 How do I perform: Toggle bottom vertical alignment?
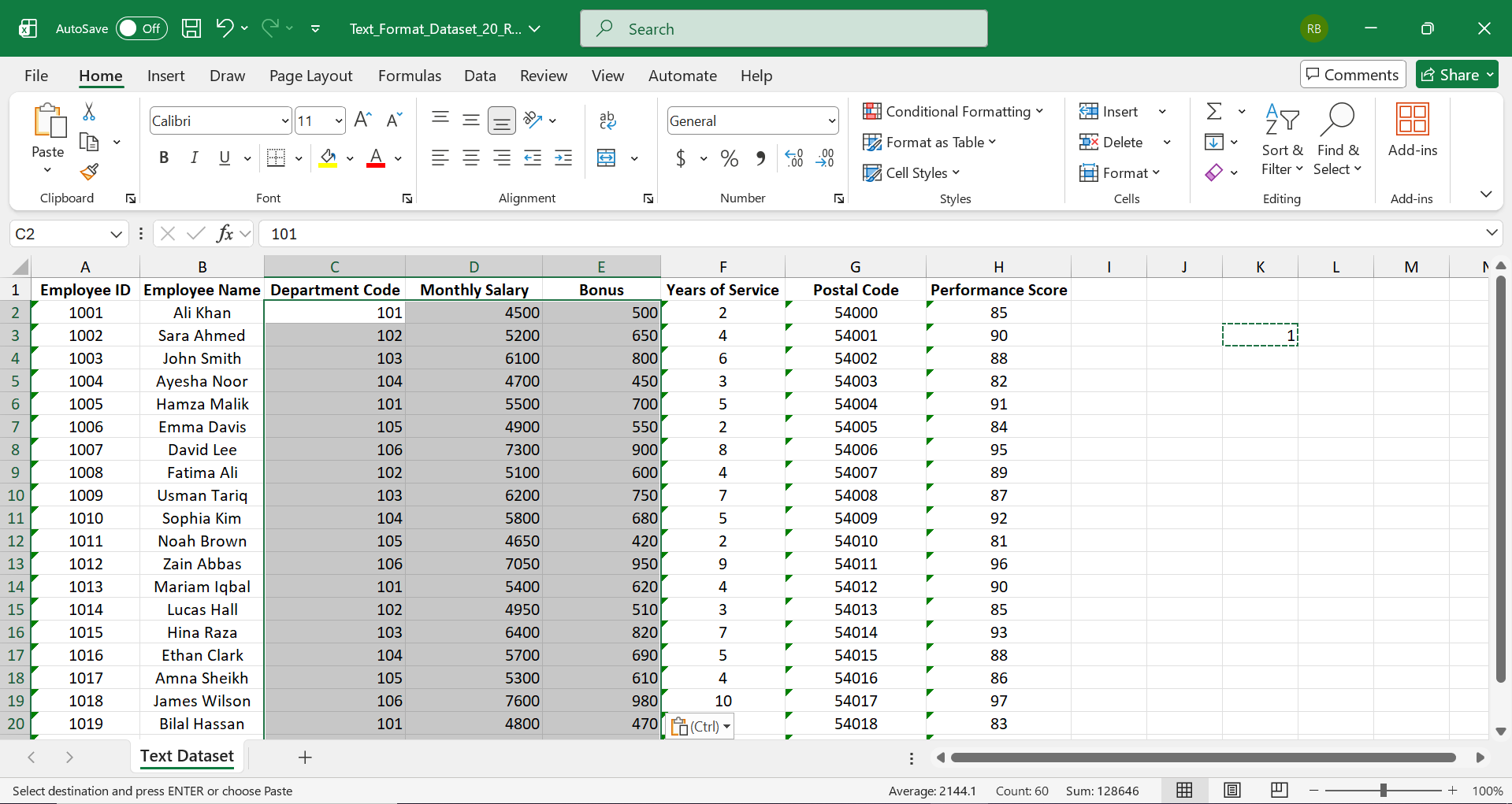[501, 120]
